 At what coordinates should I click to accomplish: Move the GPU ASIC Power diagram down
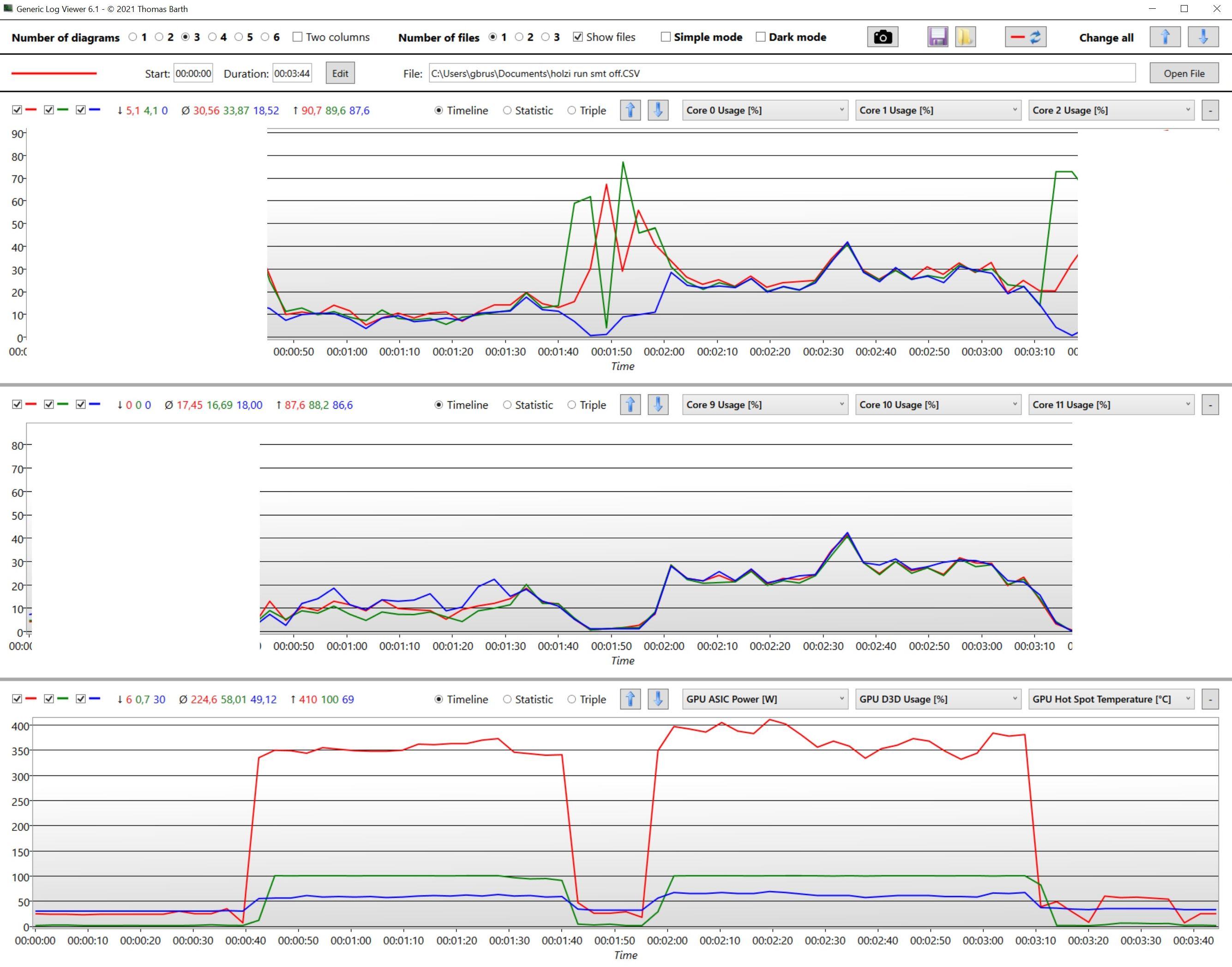[x=658, y=699]
